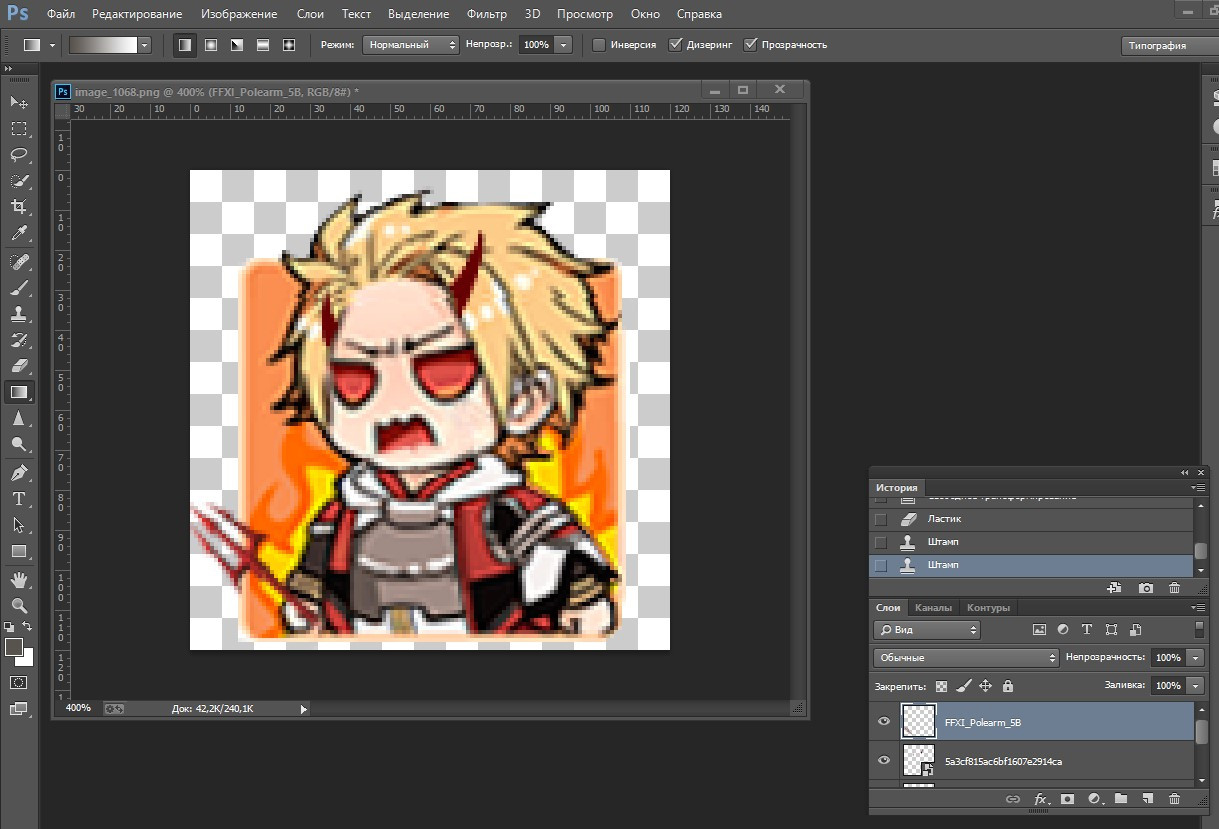Expand the layer blend mode Обычные dropdown
This screenshot has width=1219, height=829.
tap(965, 658)
